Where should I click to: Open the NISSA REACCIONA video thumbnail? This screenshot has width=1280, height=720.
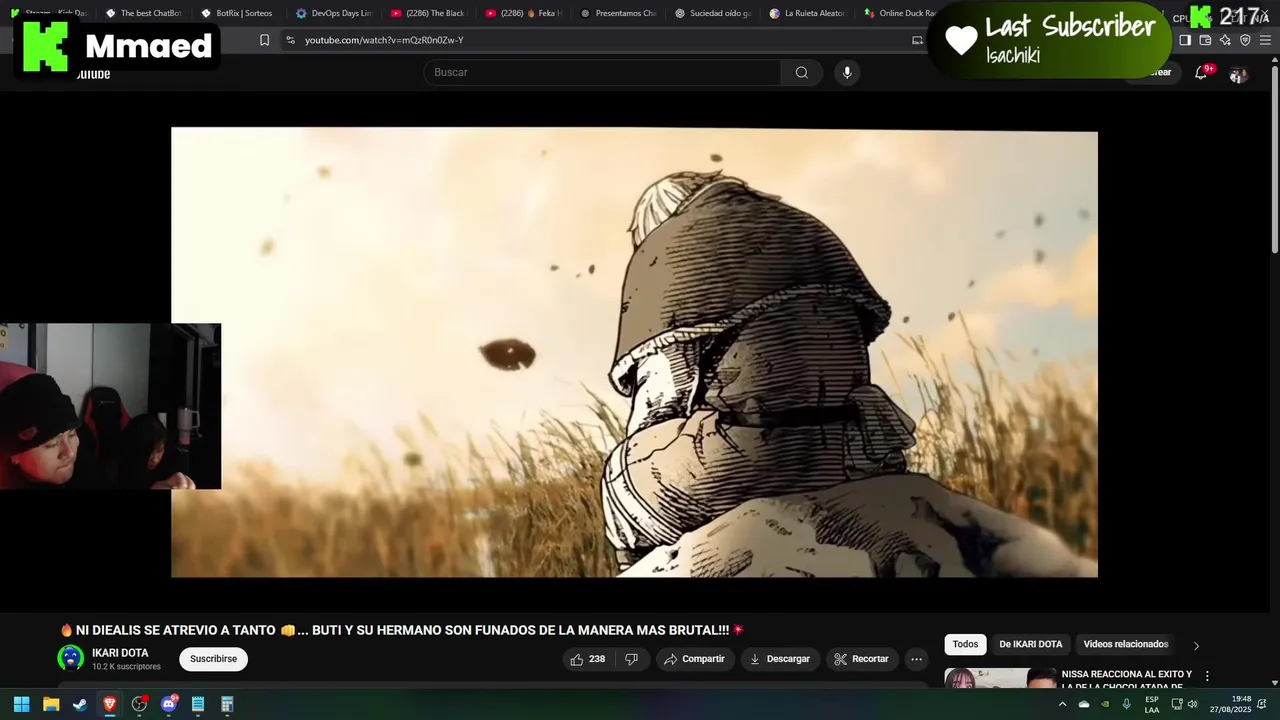(x=1000, y=679)
